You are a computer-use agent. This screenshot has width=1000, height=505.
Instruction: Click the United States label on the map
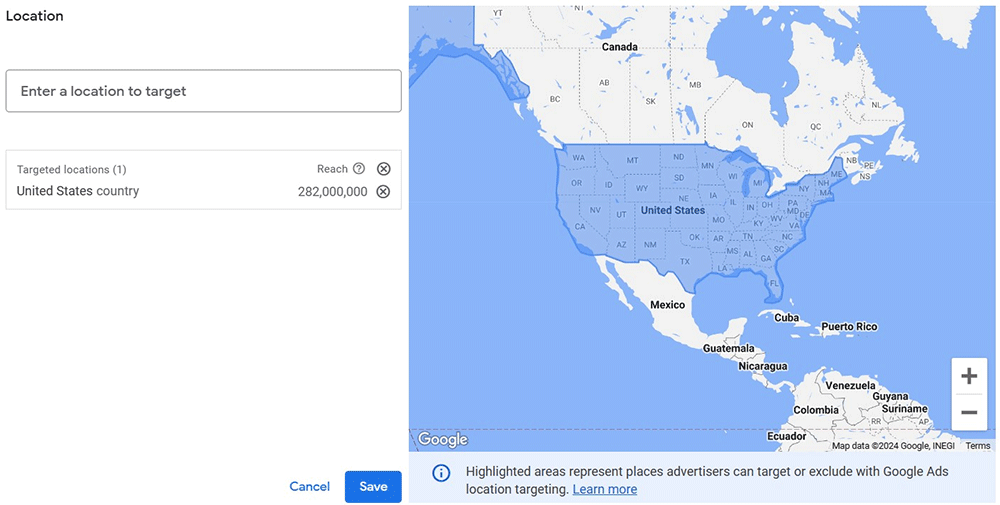click(672, 211)
